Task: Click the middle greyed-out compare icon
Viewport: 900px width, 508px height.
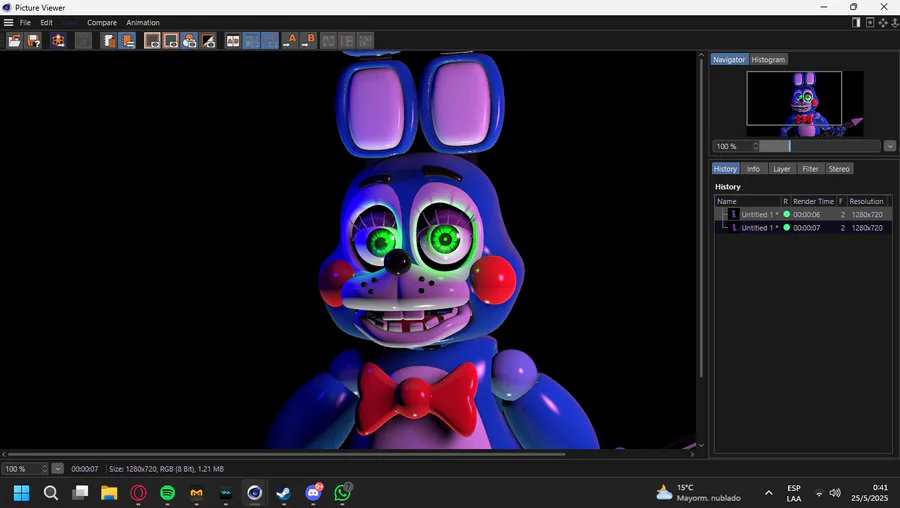Action: (x=347, y=41)
